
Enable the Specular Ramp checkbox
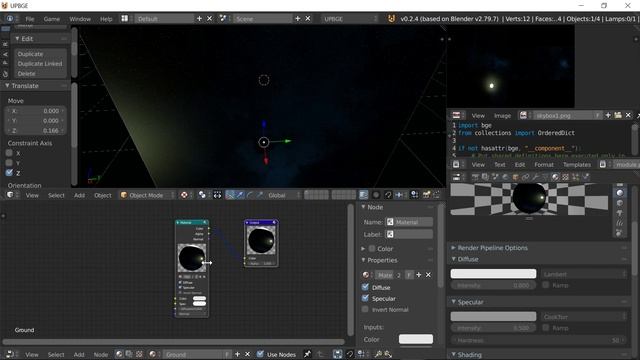tap(546, 328)
